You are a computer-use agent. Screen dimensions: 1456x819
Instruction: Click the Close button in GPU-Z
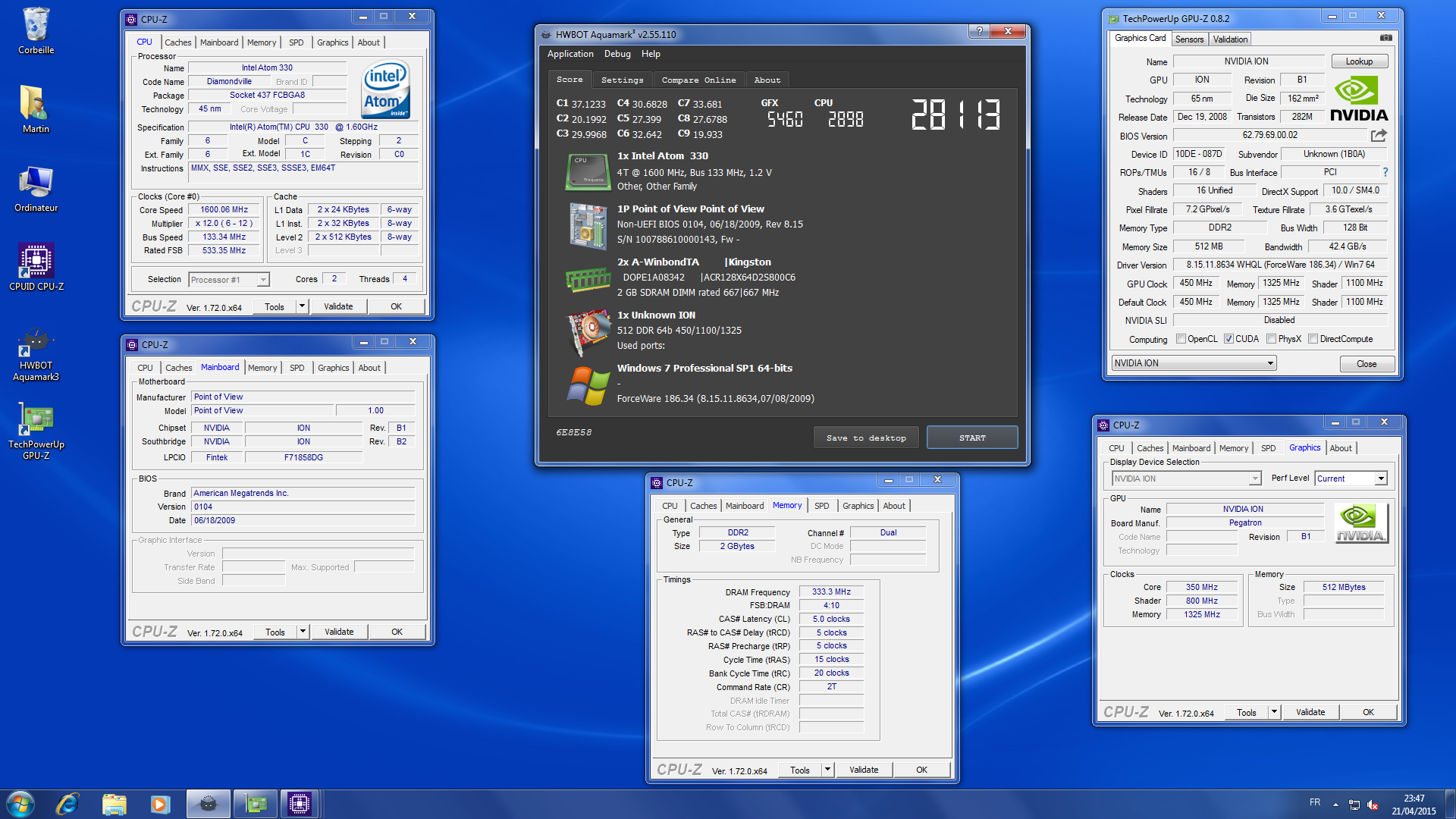pos(1367,364)
